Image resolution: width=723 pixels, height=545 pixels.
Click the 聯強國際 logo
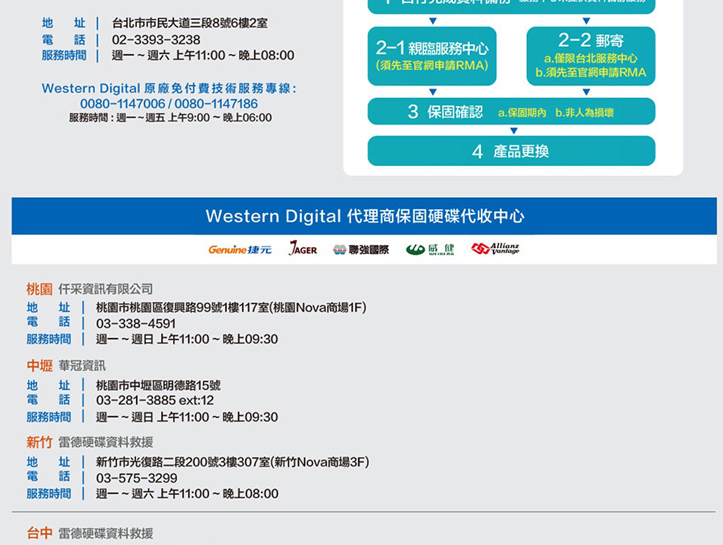(361, 249)
